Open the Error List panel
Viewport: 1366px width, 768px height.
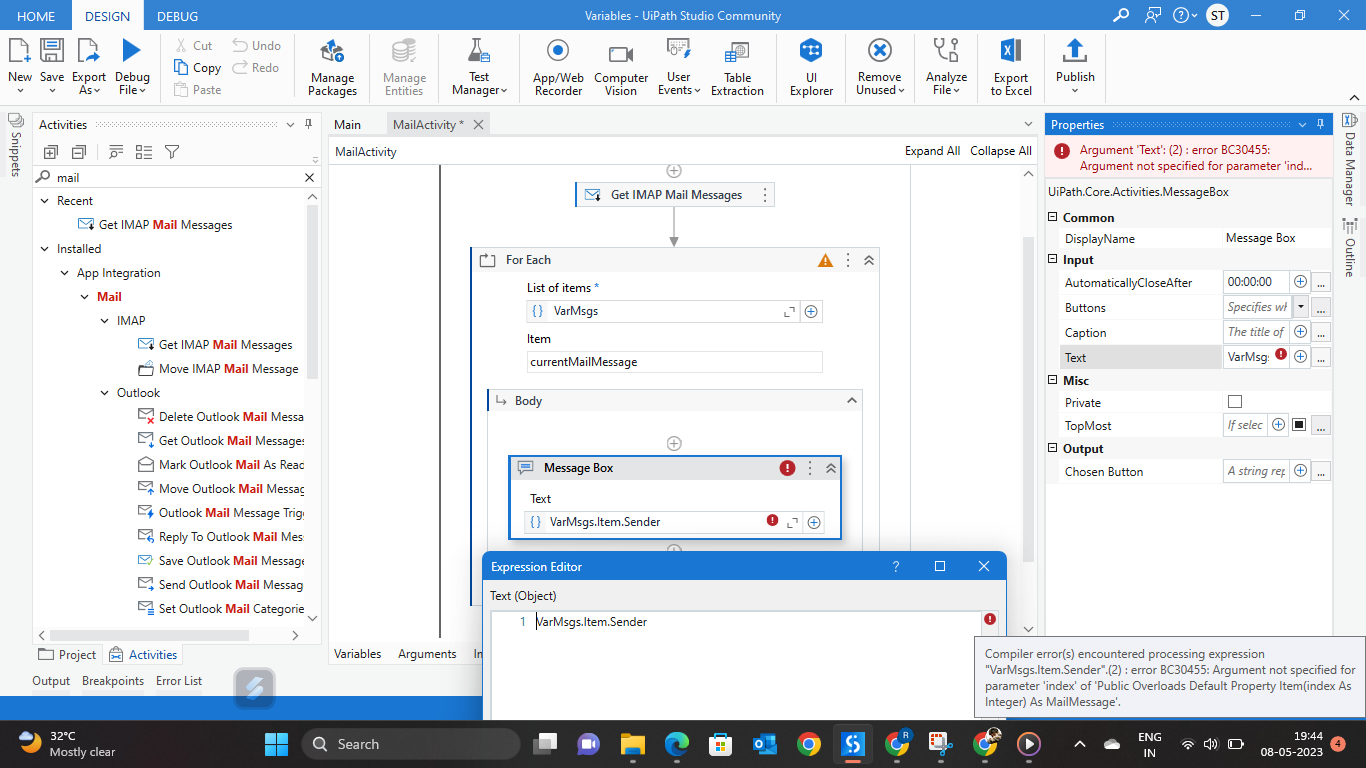pos(179,681)
